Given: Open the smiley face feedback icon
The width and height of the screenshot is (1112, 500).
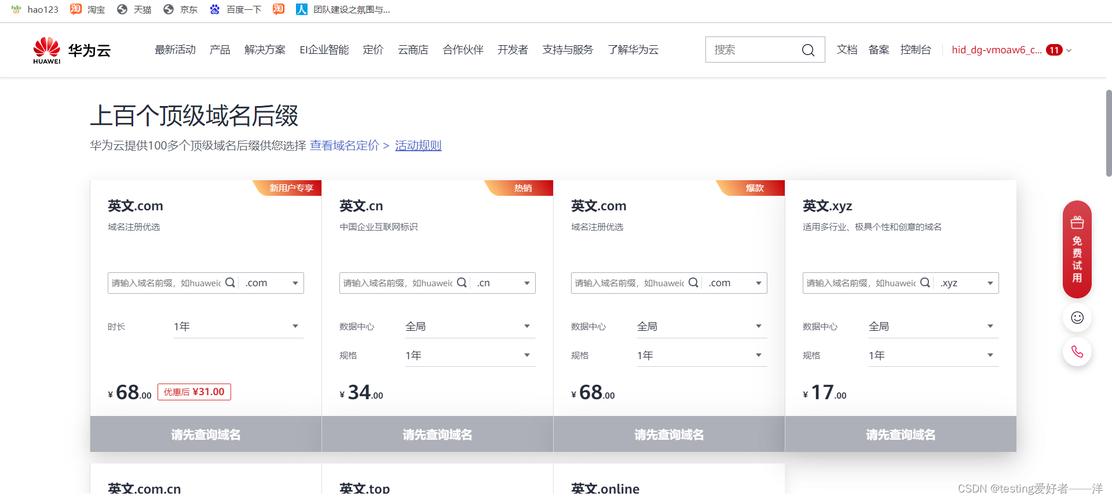Looking at the screenshot, I should pyautogui.click(x=1077, y=318).
